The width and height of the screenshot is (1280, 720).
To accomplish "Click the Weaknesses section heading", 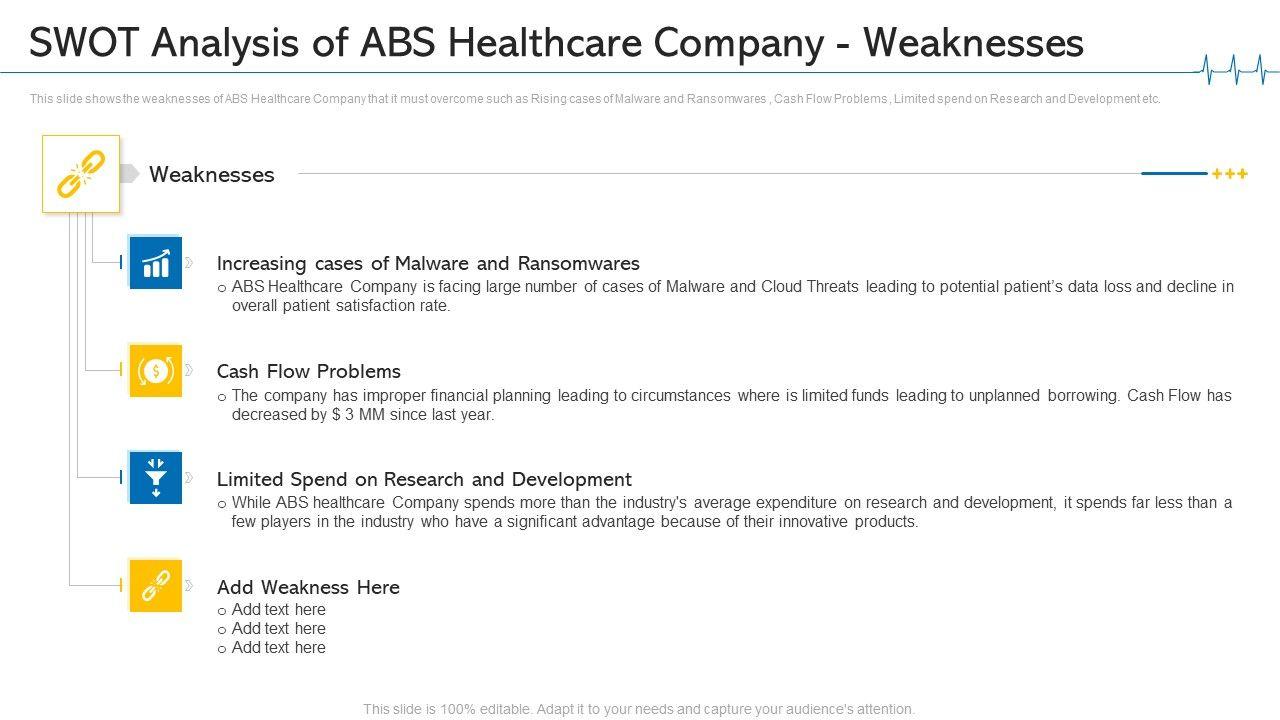I will coord(211,175).
